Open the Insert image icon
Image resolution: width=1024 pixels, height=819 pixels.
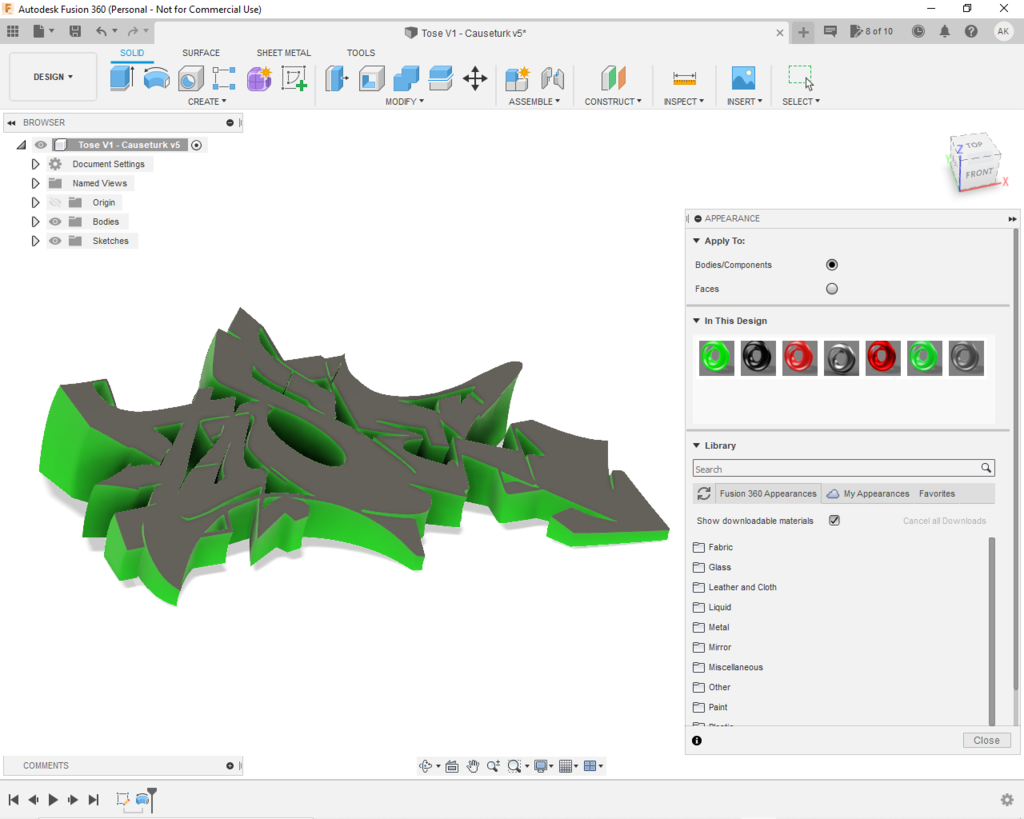(743, 78)
